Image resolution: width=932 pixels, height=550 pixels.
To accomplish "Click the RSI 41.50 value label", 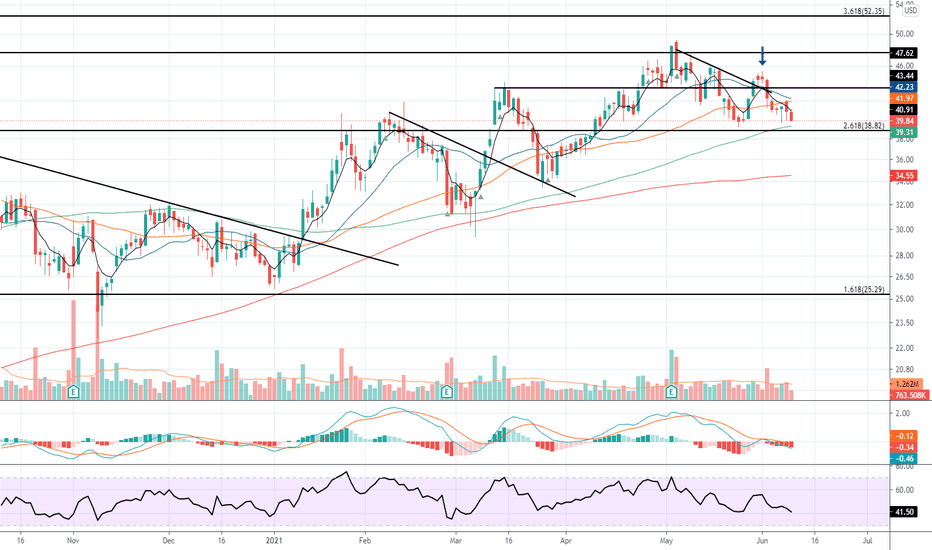I will pyautogui.click(x=904, y=511).
